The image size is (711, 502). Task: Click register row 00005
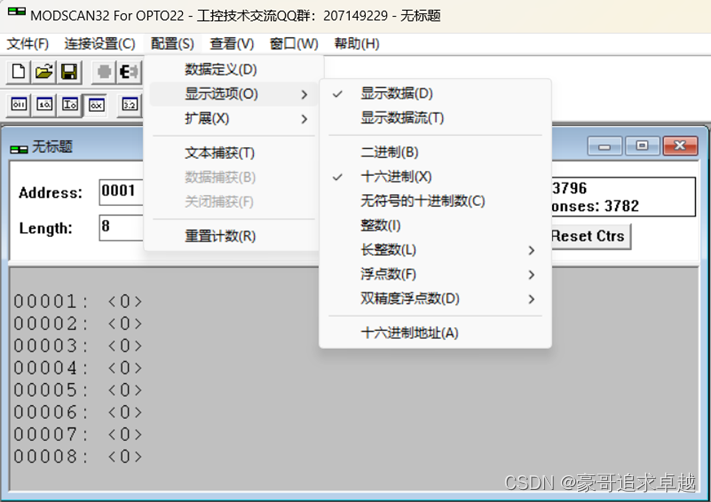point(78,390)
